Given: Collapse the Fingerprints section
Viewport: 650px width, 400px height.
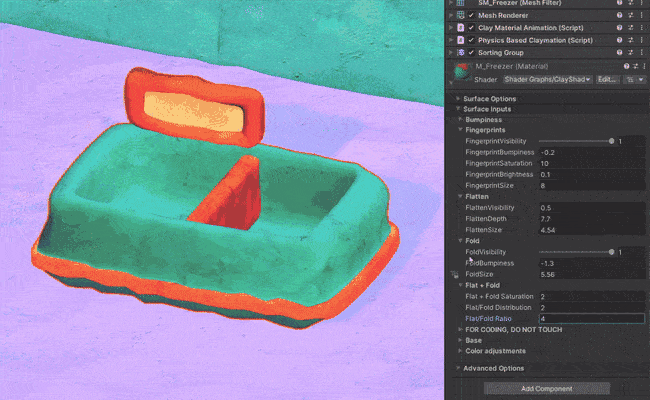Looking at the screenshot, I should tap(484, 130).
